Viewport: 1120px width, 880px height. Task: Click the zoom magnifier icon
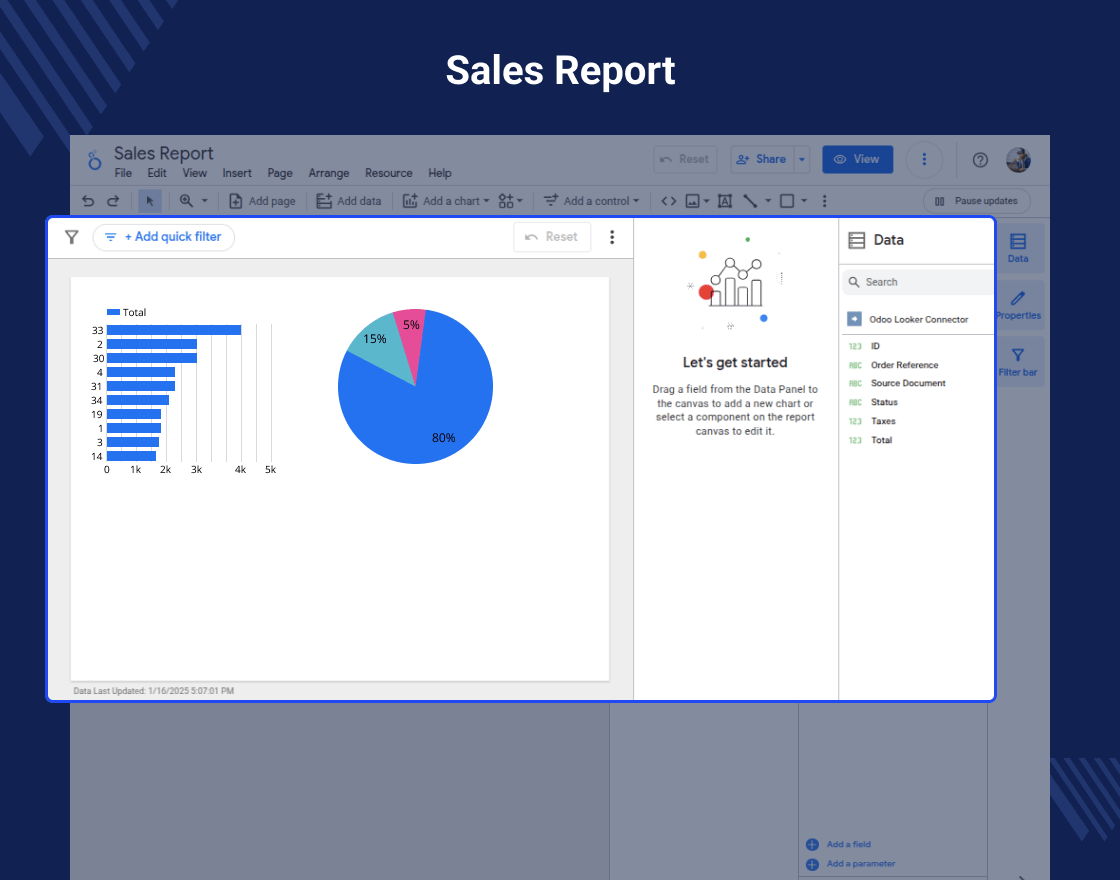[x=186, y=201]
